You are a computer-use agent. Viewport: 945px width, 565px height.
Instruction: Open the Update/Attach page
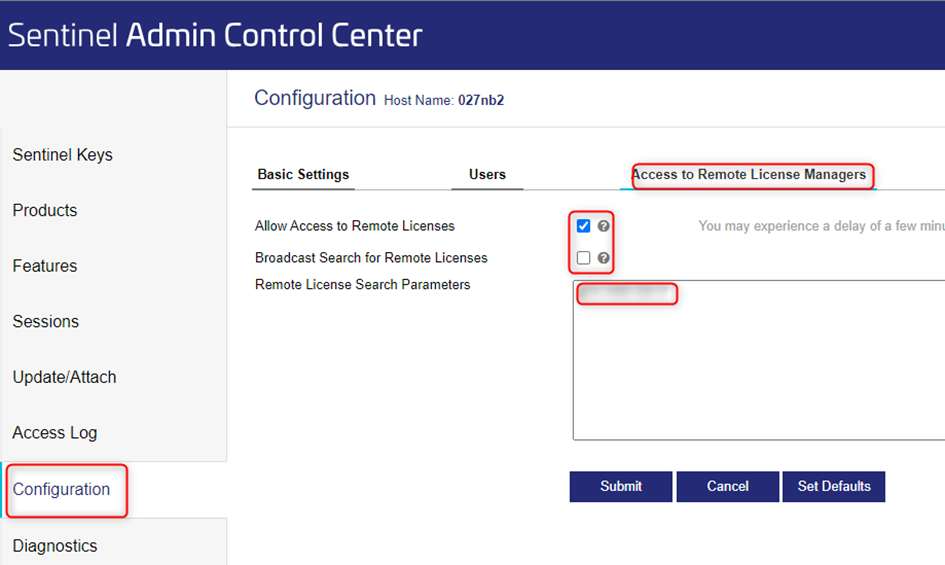tap(64, 377)
